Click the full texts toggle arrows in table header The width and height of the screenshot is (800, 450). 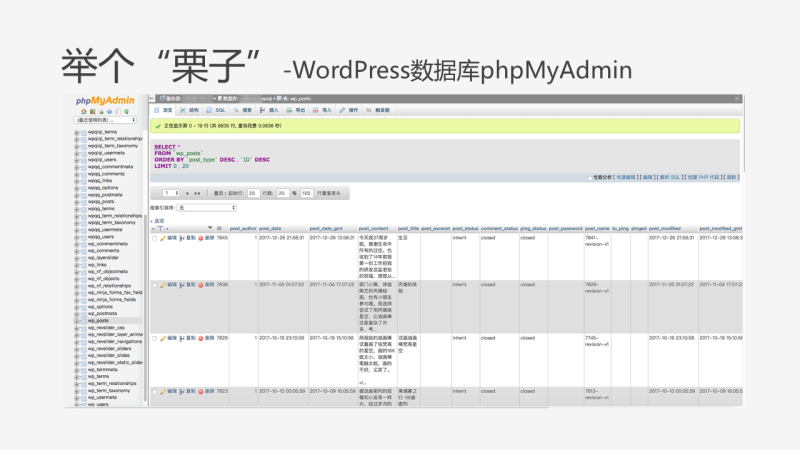click(160, 229)
